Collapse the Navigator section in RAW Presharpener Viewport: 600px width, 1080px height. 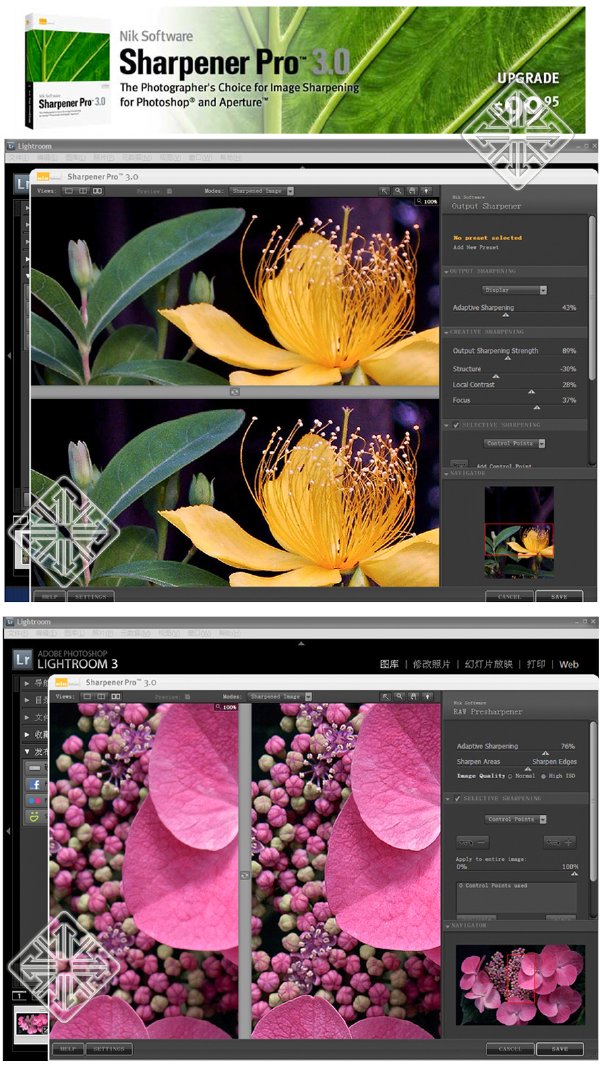[x=448, y=926]
